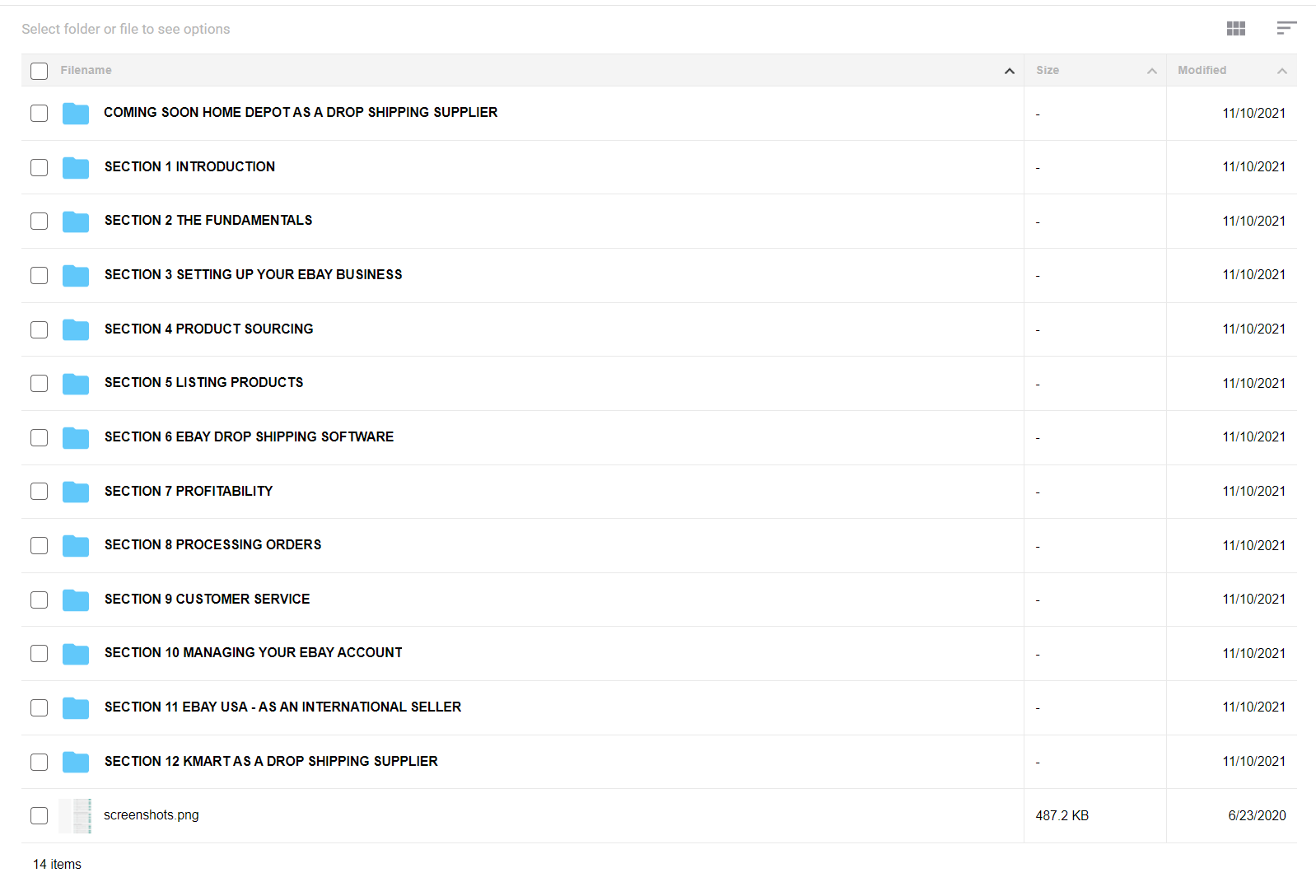Open the screenshots.png thumbnail preview
This screenshot has width=1316, height=896.
point(75,816)
